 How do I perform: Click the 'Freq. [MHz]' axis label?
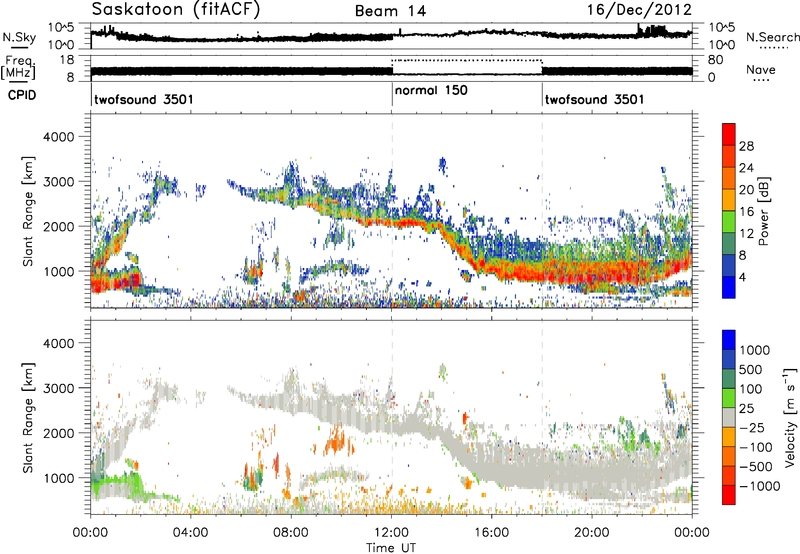click(19, 67)
